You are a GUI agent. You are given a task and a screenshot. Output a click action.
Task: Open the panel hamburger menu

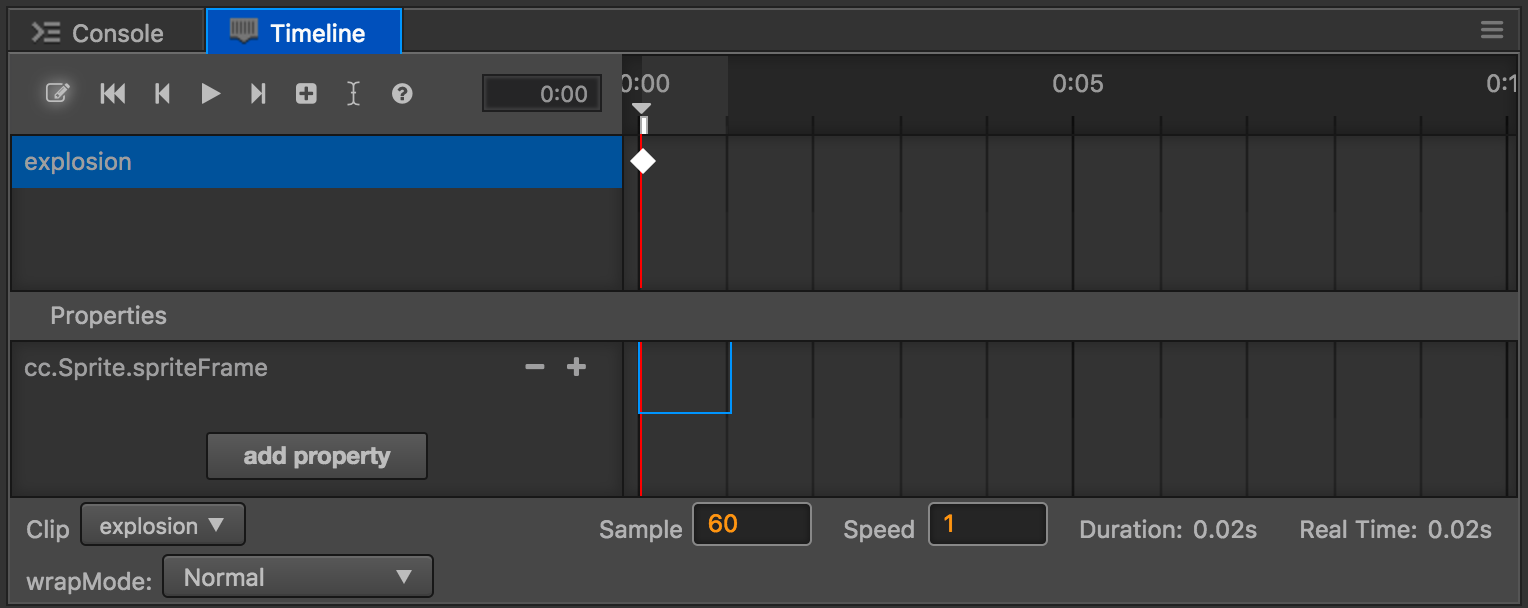pos(1492,31)
